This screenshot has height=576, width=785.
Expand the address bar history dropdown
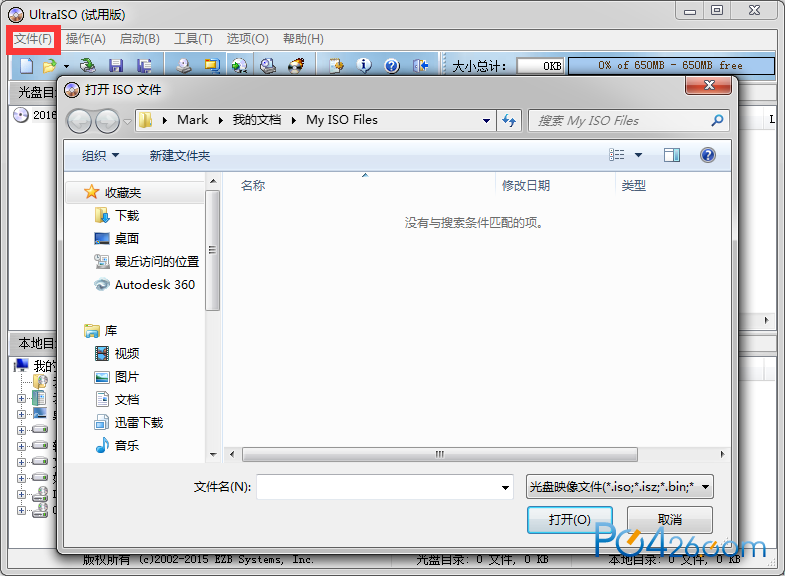[x=486, y=121]
